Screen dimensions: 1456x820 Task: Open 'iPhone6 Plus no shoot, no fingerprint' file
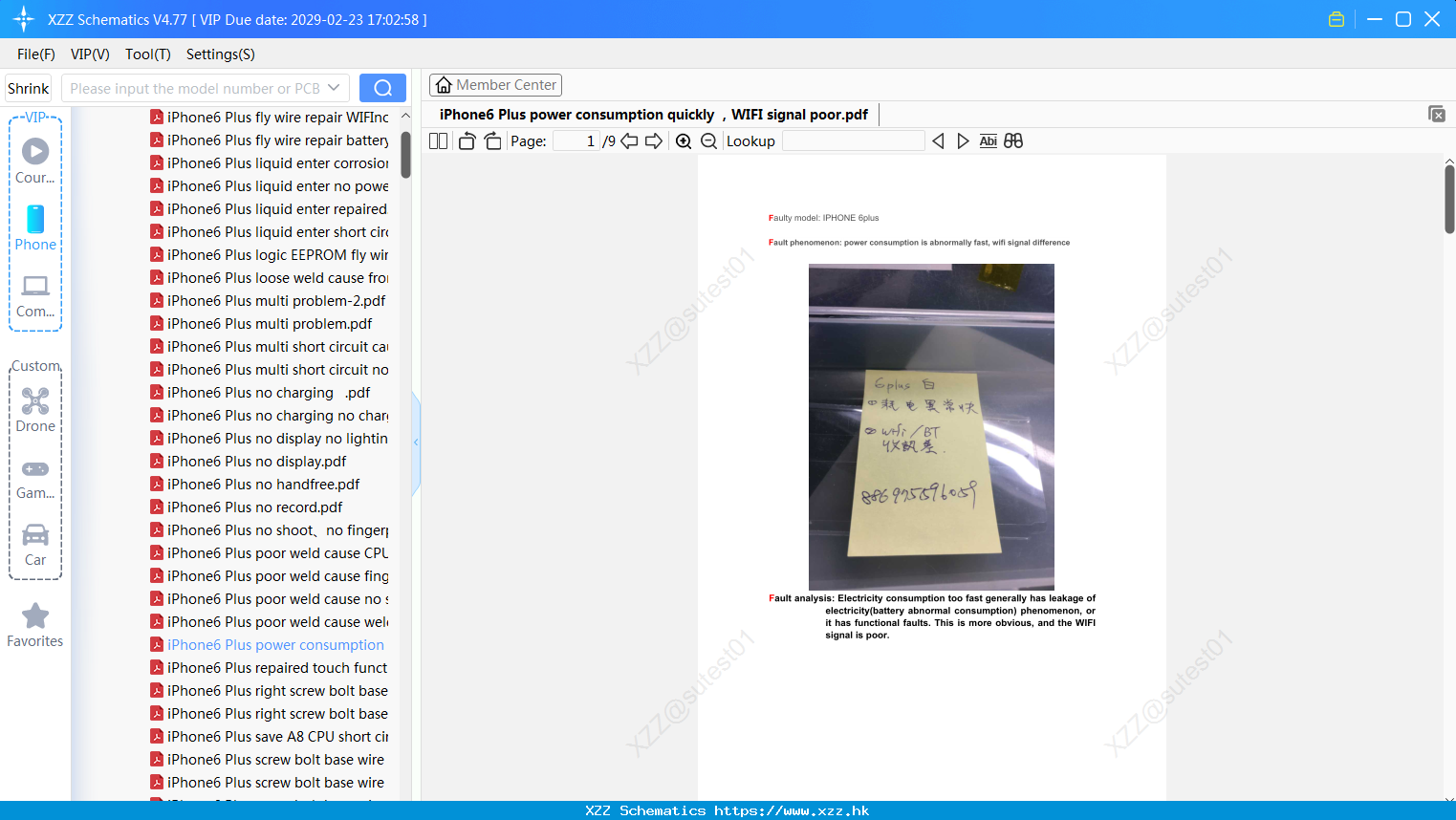[x=270, y=530]
